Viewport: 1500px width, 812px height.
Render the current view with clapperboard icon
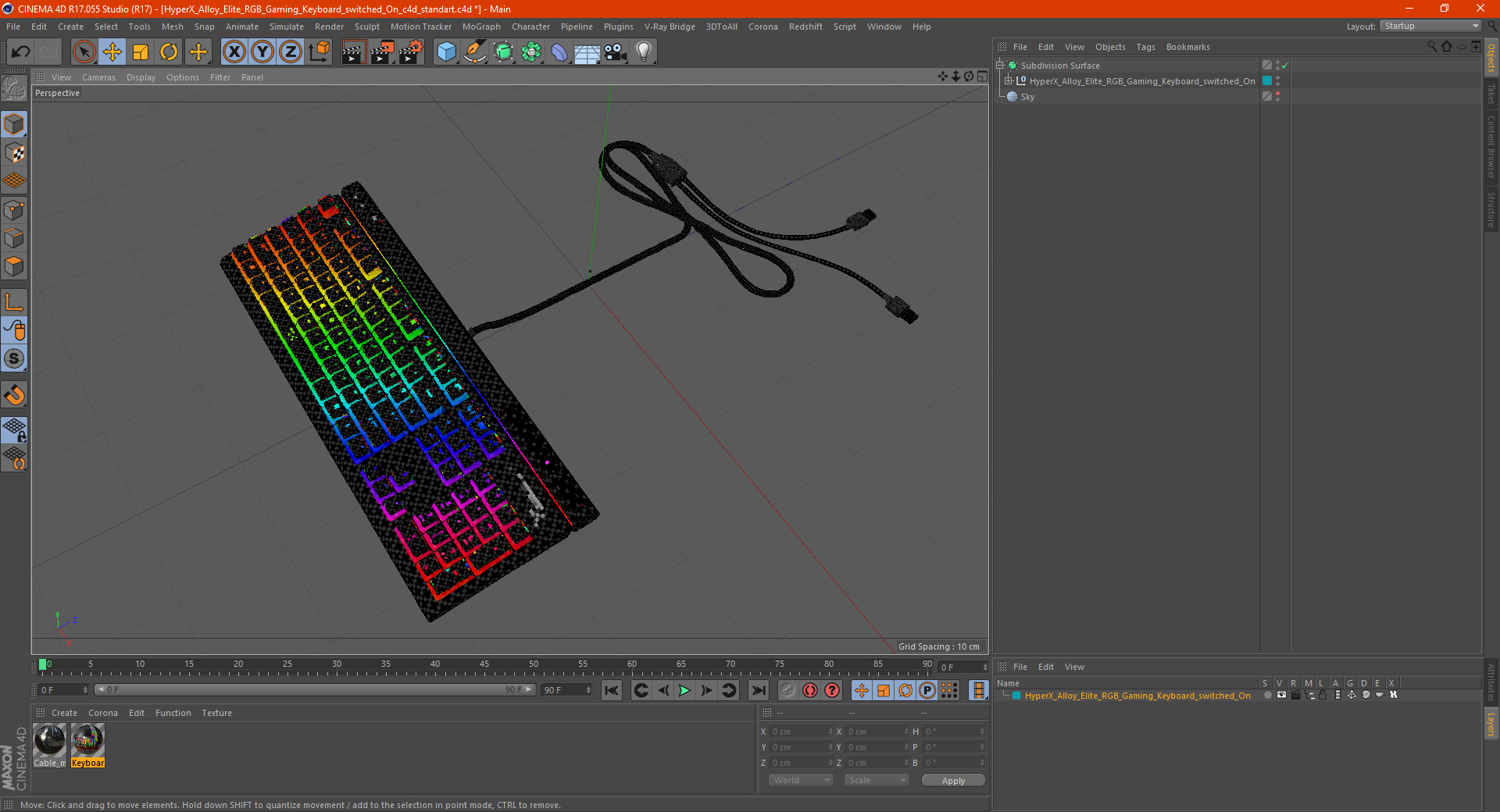(x=353, y=52)
